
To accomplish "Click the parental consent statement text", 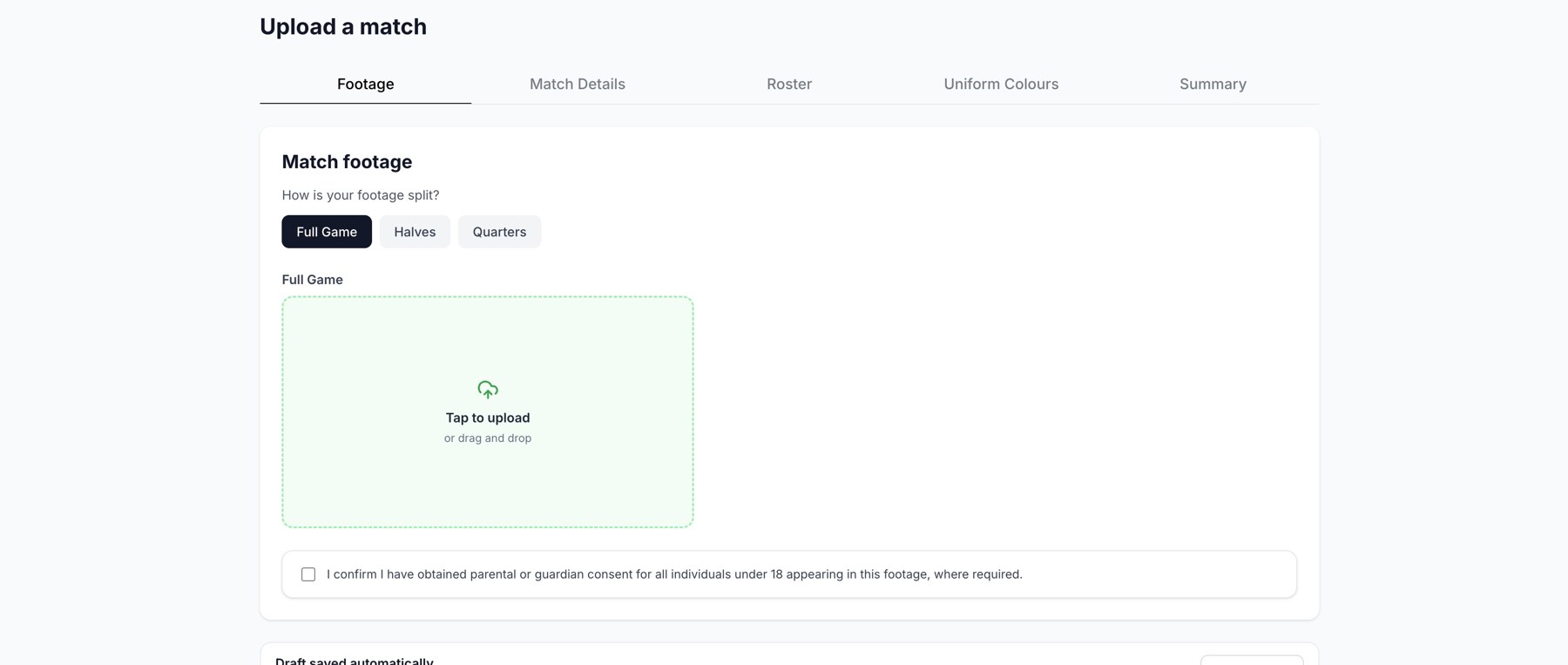I will [x=674, y=574].
